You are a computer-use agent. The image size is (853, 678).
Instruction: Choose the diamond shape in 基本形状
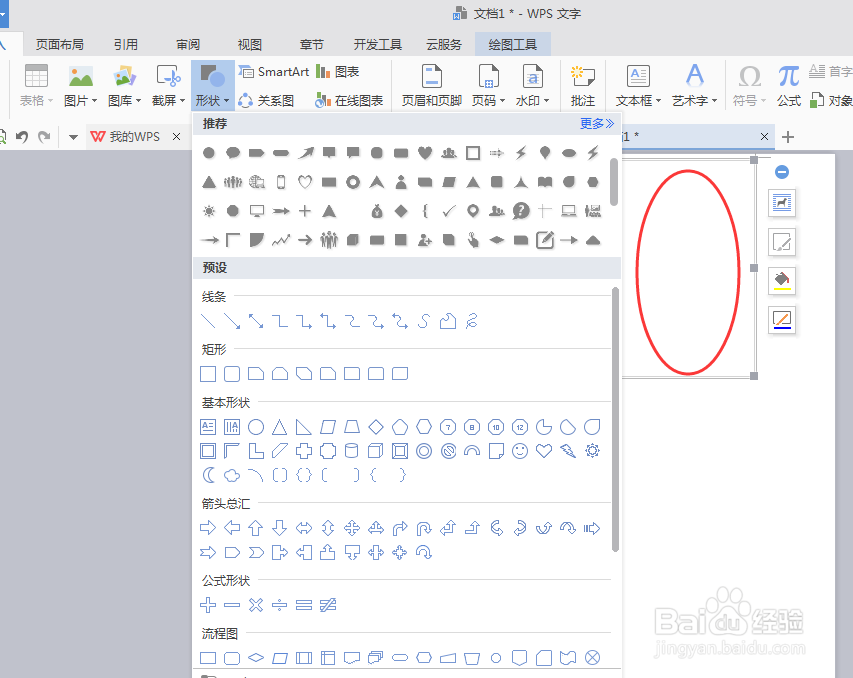(x=376, y=427)
